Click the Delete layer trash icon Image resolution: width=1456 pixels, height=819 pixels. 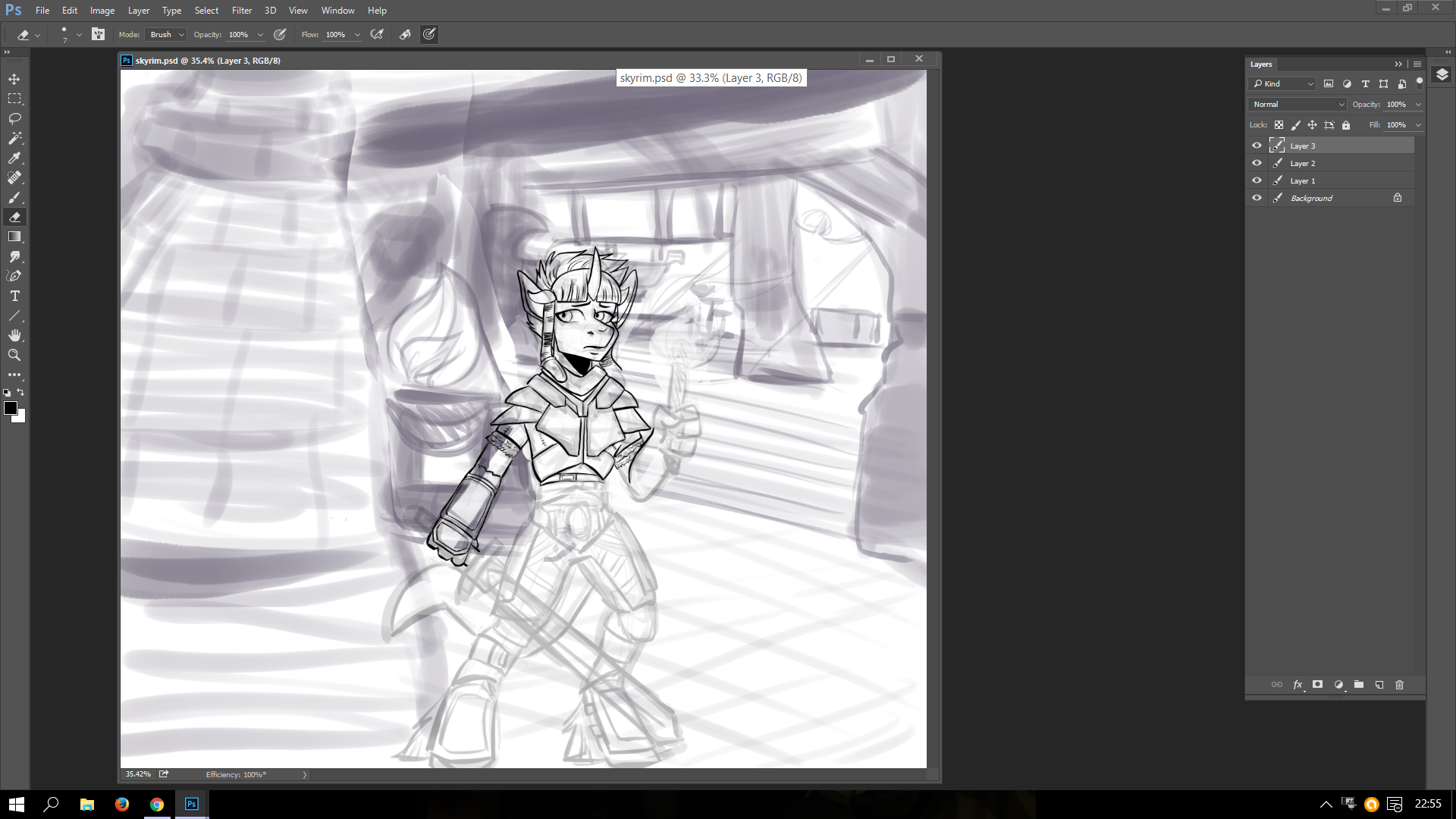click(1399, 685)
